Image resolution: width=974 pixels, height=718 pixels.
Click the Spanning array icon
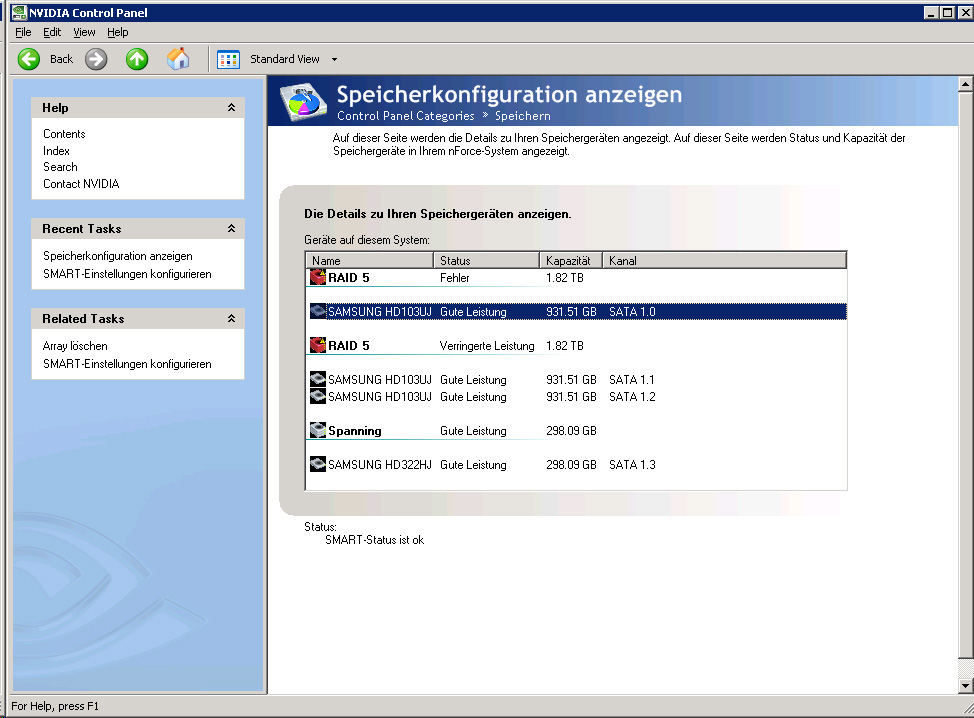(318, 430)
